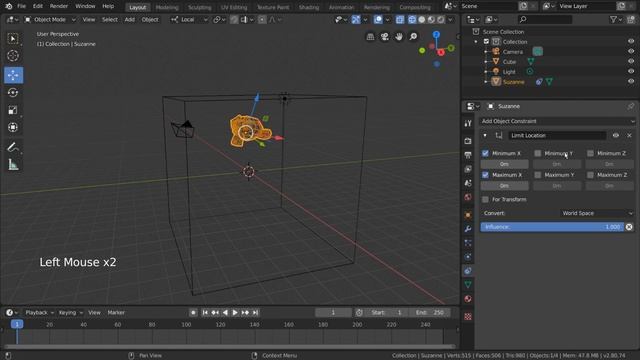Open Texture properties tab
The height and width of the screenshot is (360, 640).
(468, 316)
